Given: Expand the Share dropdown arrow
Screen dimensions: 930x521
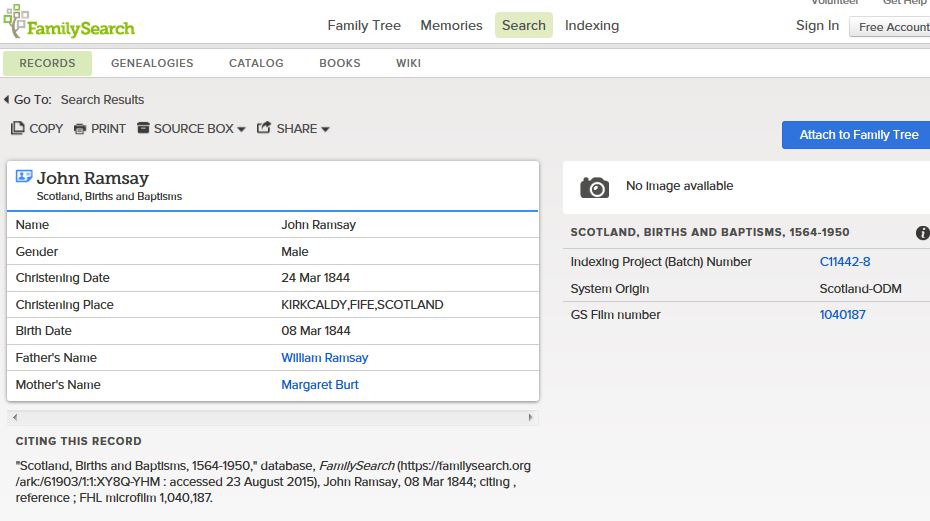Looking at the screenshot, I should (325, 129).
